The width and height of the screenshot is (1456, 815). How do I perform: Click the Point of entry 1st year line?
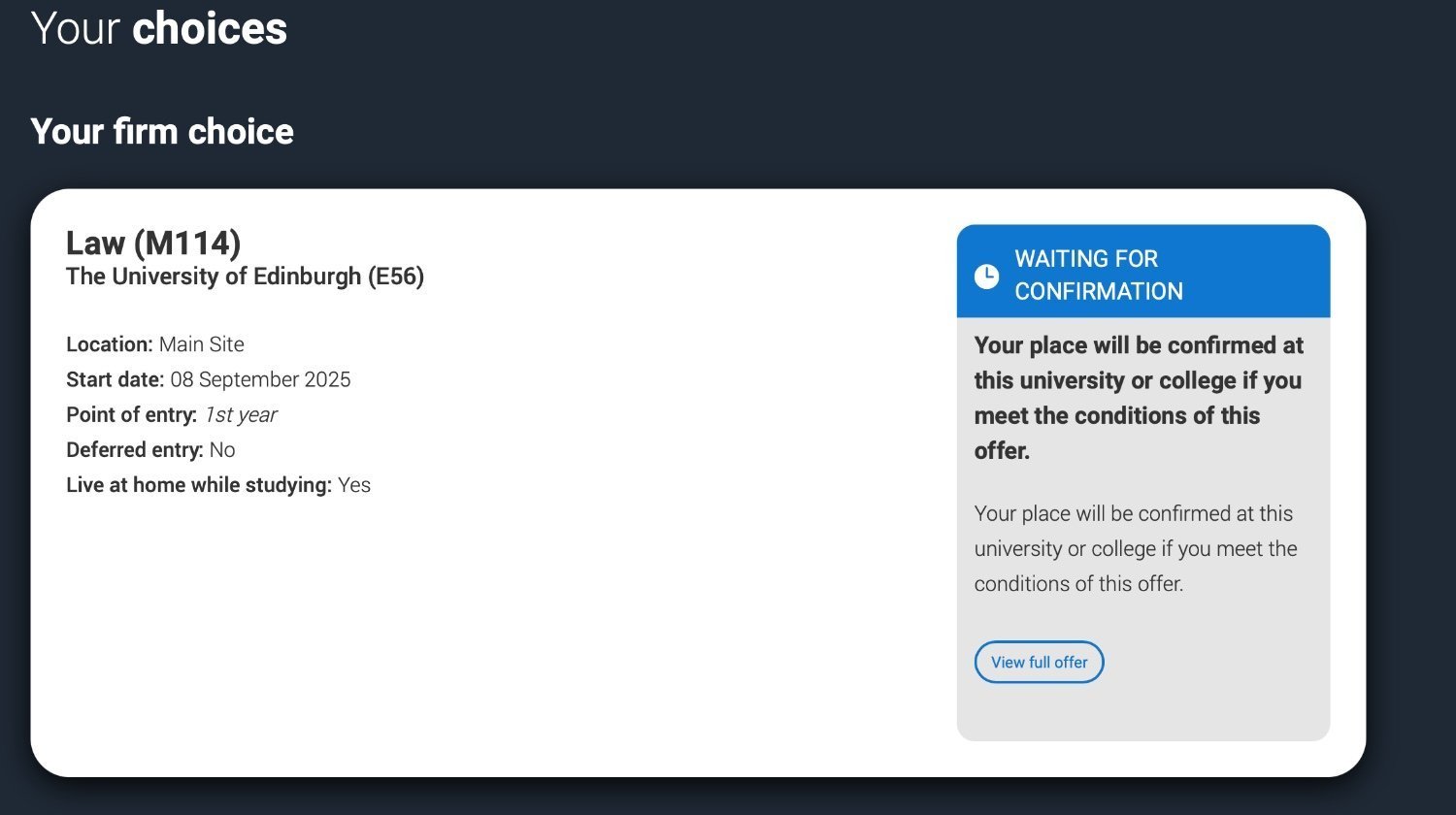point(172,415)
